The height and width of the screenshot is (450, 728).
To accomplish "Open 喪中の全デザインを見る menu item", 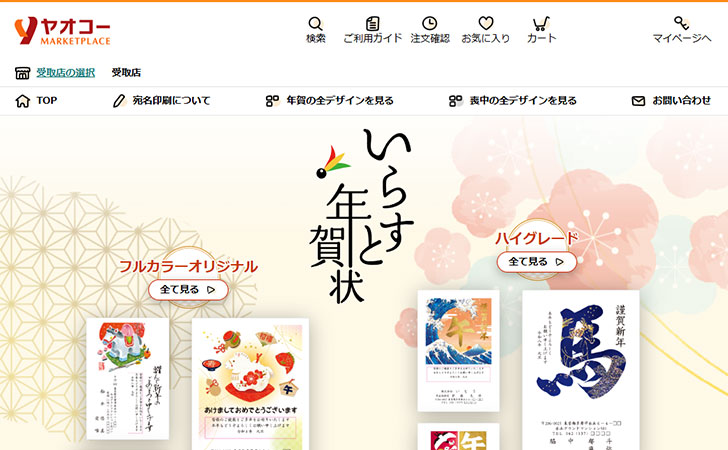I will (x=513, y=101).
